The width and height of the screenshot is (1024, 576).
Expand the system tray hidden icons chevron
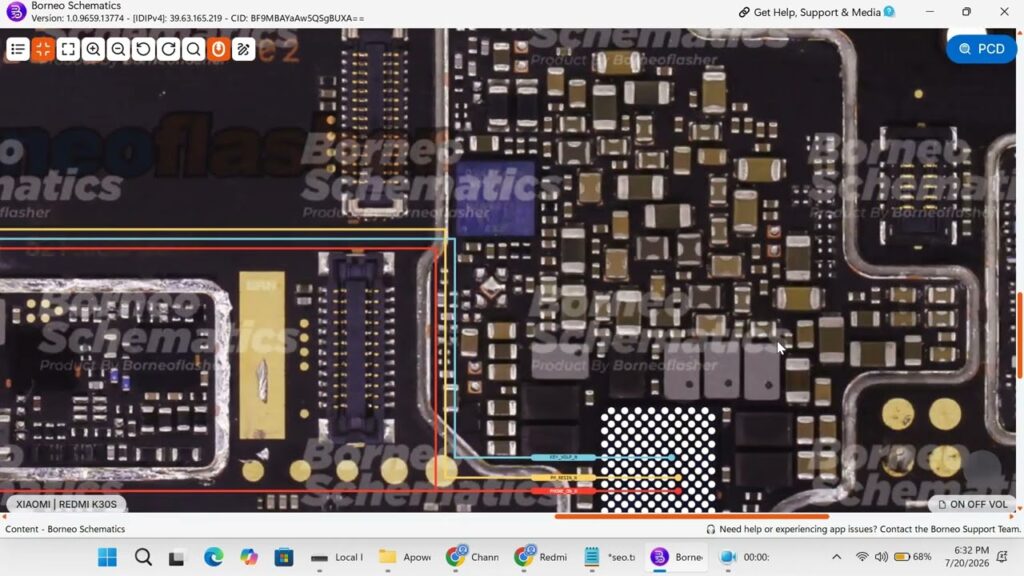click(x=837, y=557)
